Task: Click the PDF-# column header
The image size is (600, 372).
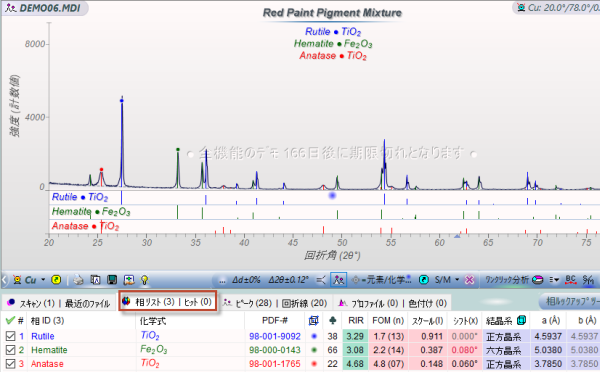Action: coord(275,320)
